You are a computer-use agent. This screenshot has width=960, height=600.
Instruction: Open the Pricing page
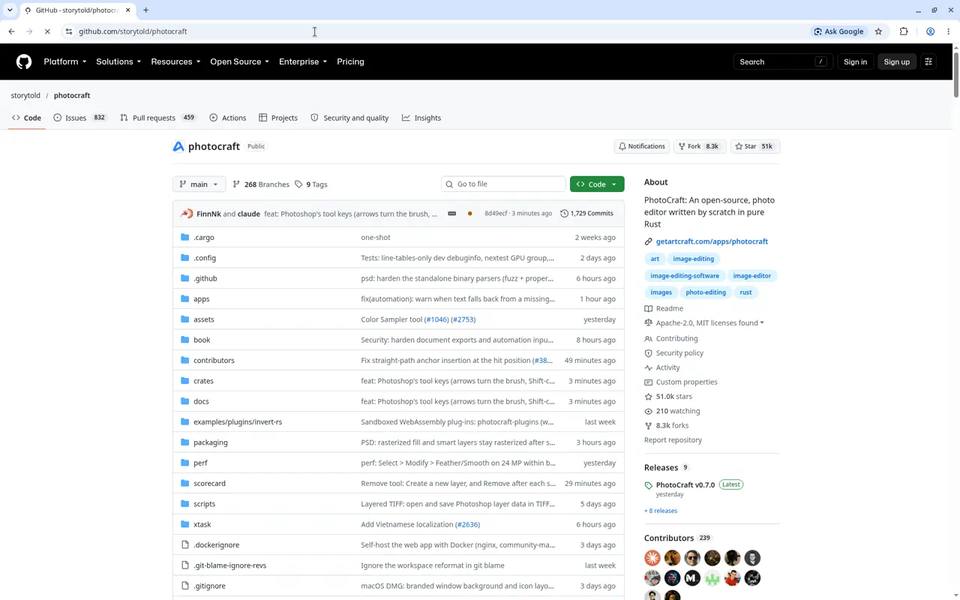[x=350, y=61]
